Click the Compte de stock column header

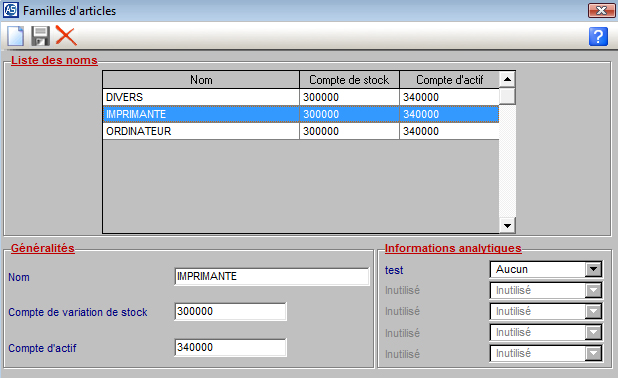(x=349, y=80)
